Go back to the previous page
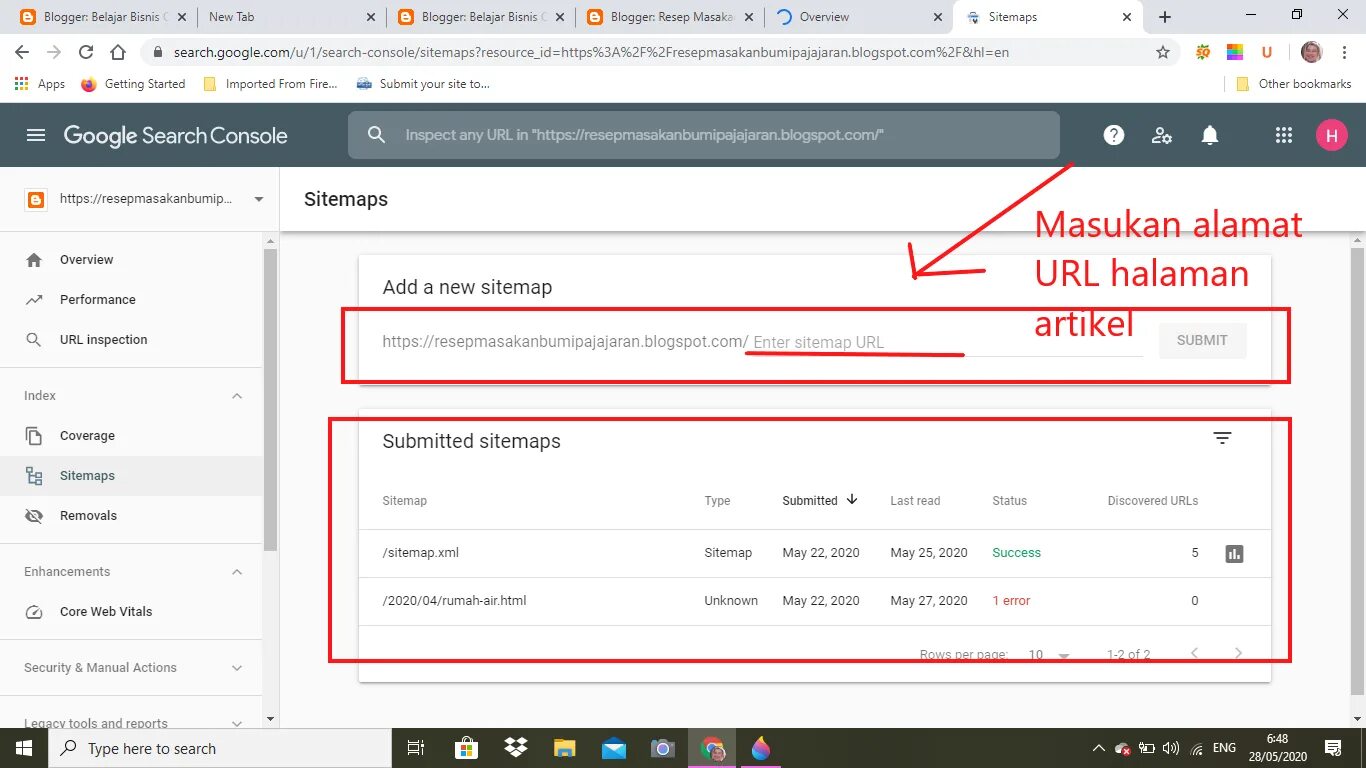Screen dimensions: 1366x768 coord(22,52)
